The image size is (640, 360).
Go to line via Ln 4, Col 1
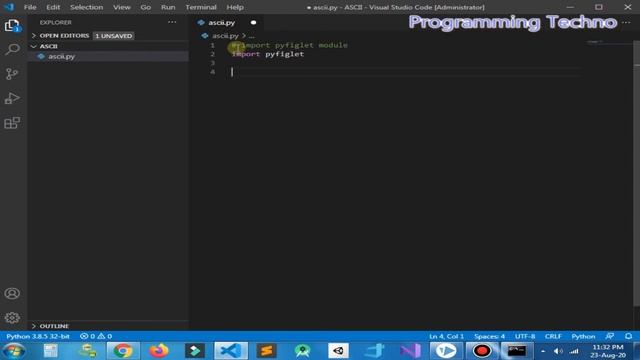coord(446,336)
